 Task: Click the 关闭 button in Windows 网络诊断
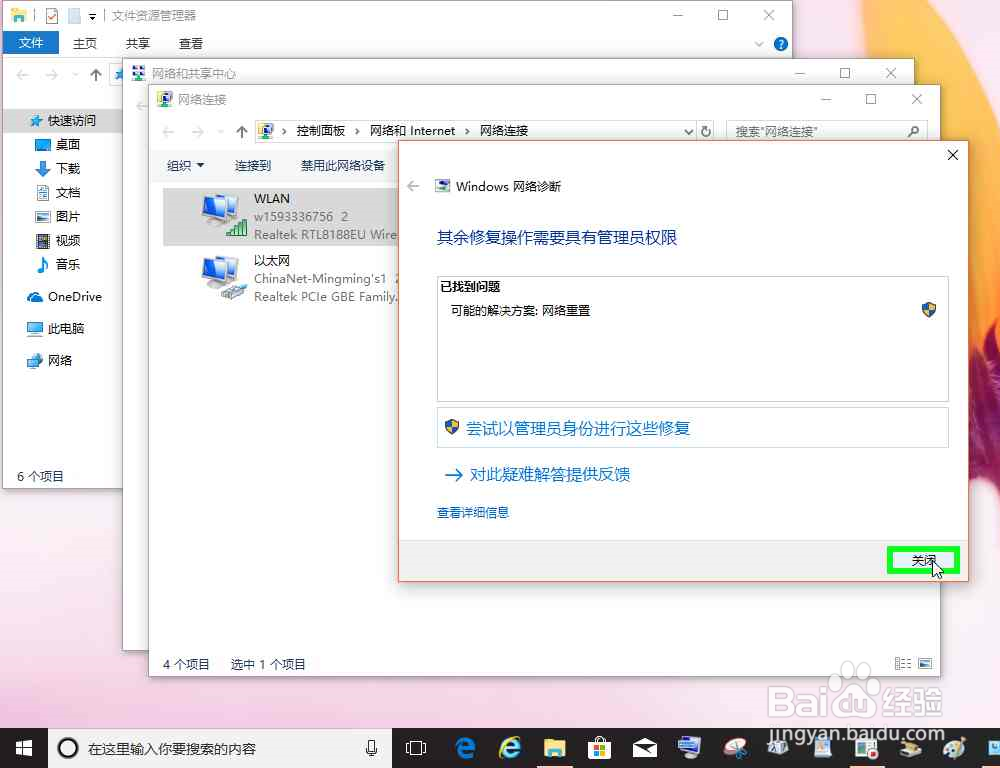pyautogui.click(x=922, y=560)
